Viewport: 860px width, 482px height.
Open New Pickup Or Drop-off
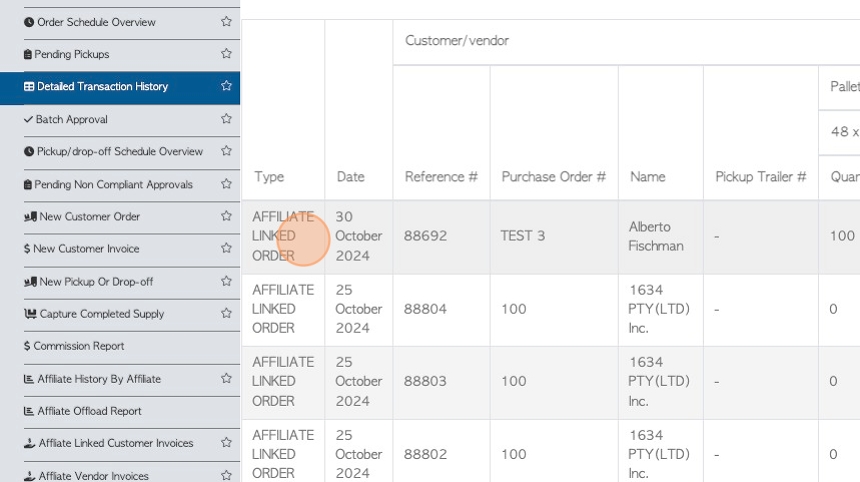tap(96, 282)
